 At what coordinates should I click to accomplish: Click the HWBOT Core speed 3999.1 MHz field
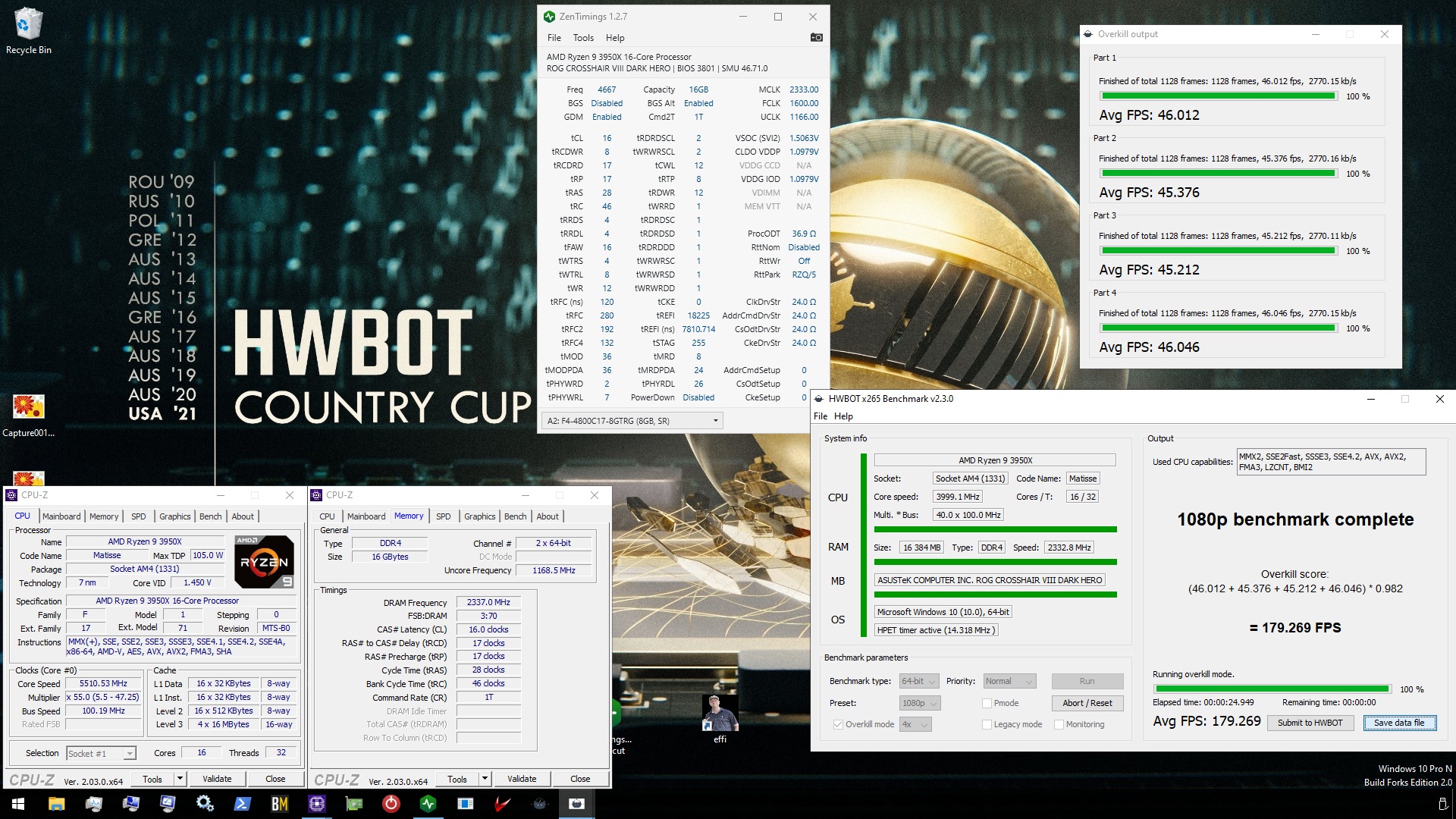(958, 497)
